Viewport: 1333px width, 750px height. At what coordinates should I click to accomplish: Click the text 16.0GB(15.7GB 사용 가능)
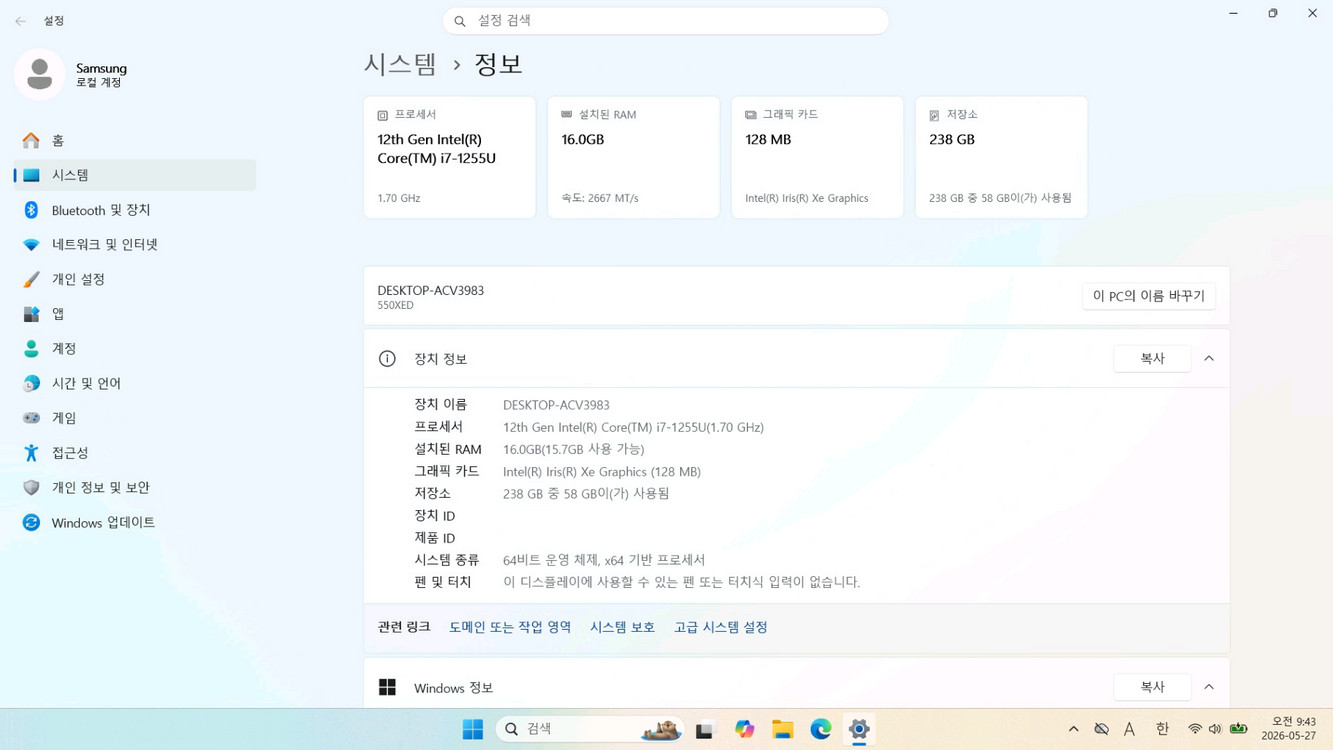pos(574,449)
